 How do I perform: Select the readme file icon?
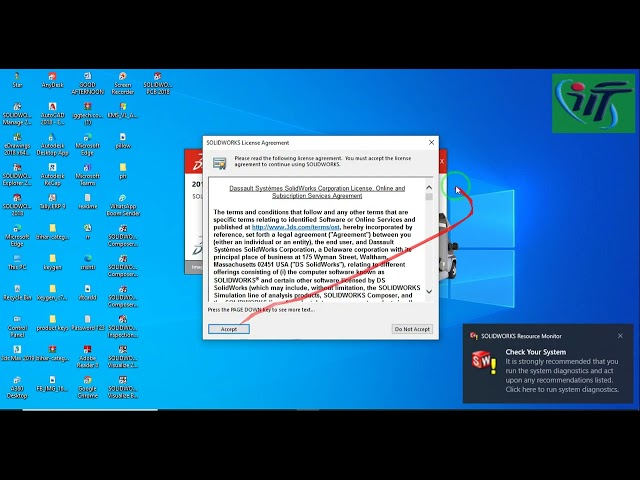pos(87,201)
